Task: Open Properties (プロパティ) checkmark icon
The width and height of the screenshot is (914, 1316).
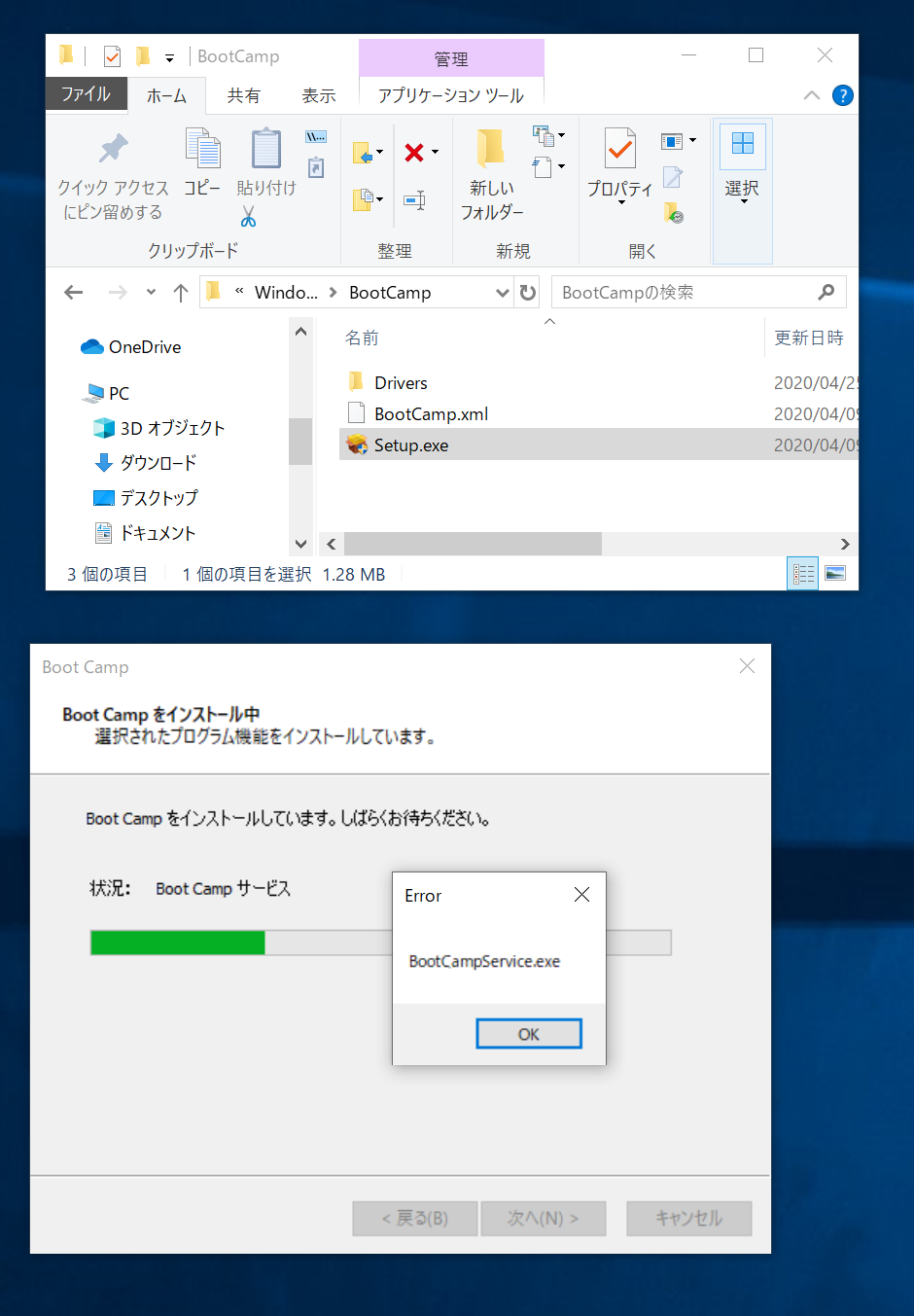Action: 620,149
